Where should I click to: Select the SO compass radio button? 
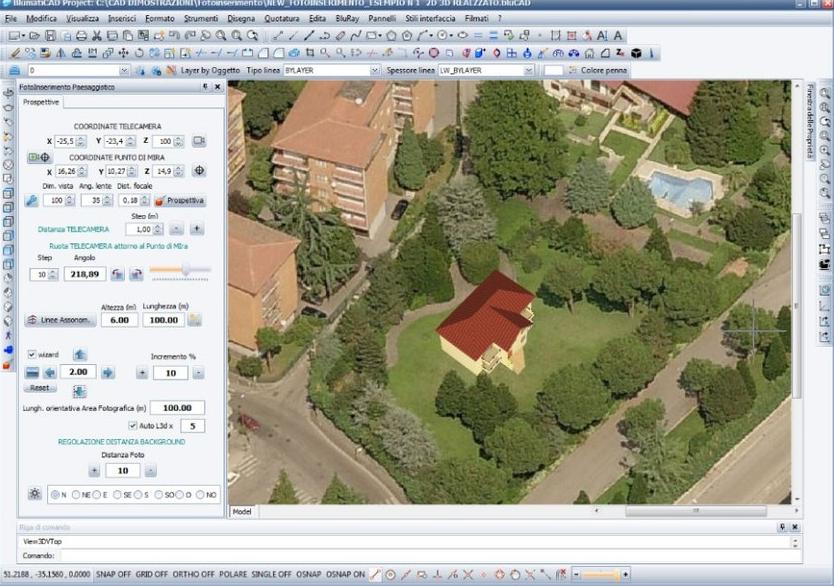point(157,492)
